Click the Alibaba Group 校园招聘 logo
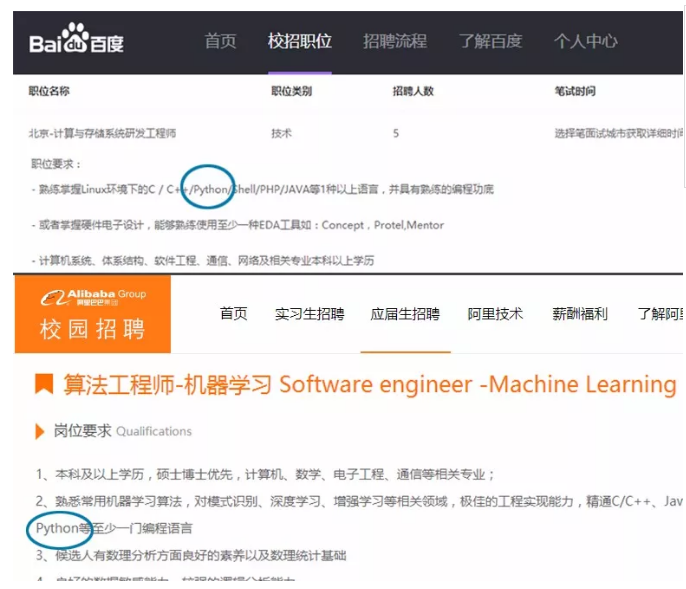The height and width of the screenshot is (589, 686). (x=93, y=314)
